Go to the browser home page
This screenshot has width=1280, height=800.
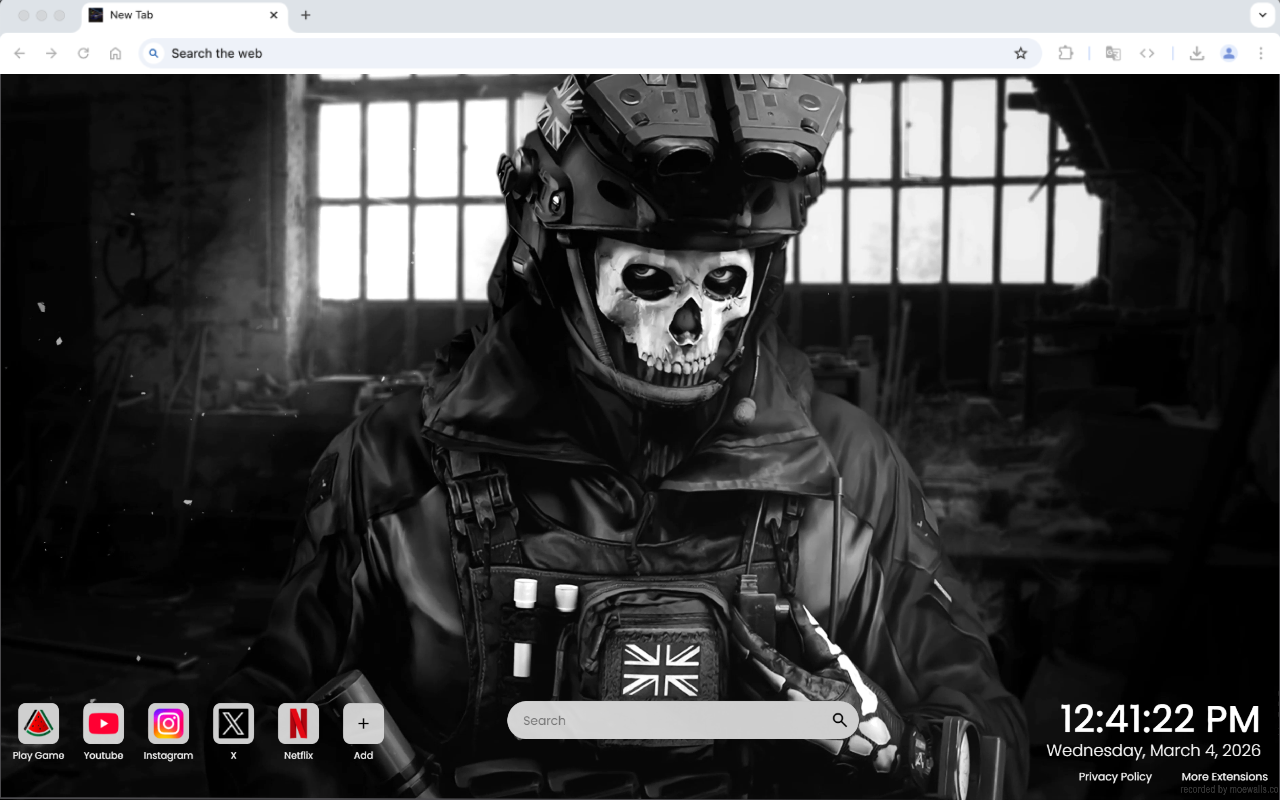(116, 53)
